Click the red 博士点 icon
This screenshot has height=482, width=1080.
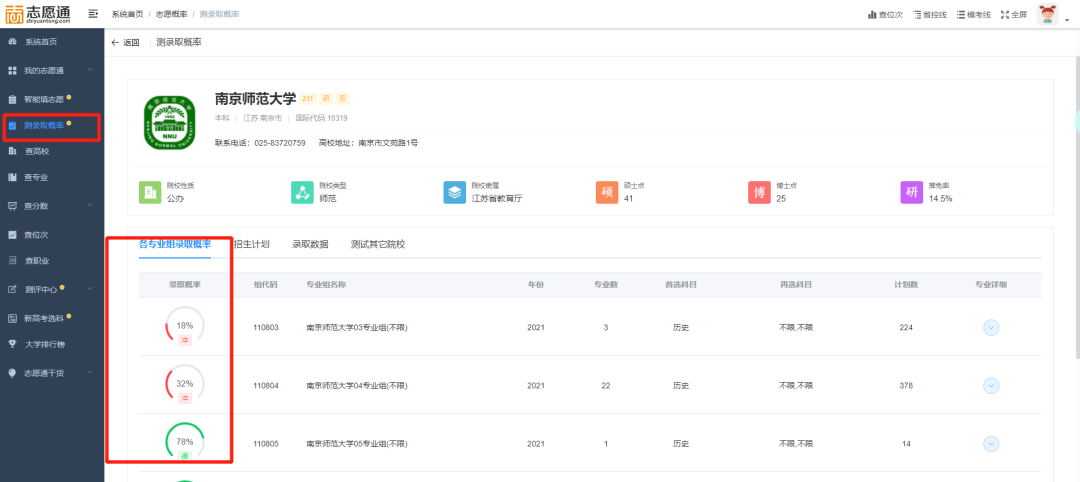click(x=758, y=192)
